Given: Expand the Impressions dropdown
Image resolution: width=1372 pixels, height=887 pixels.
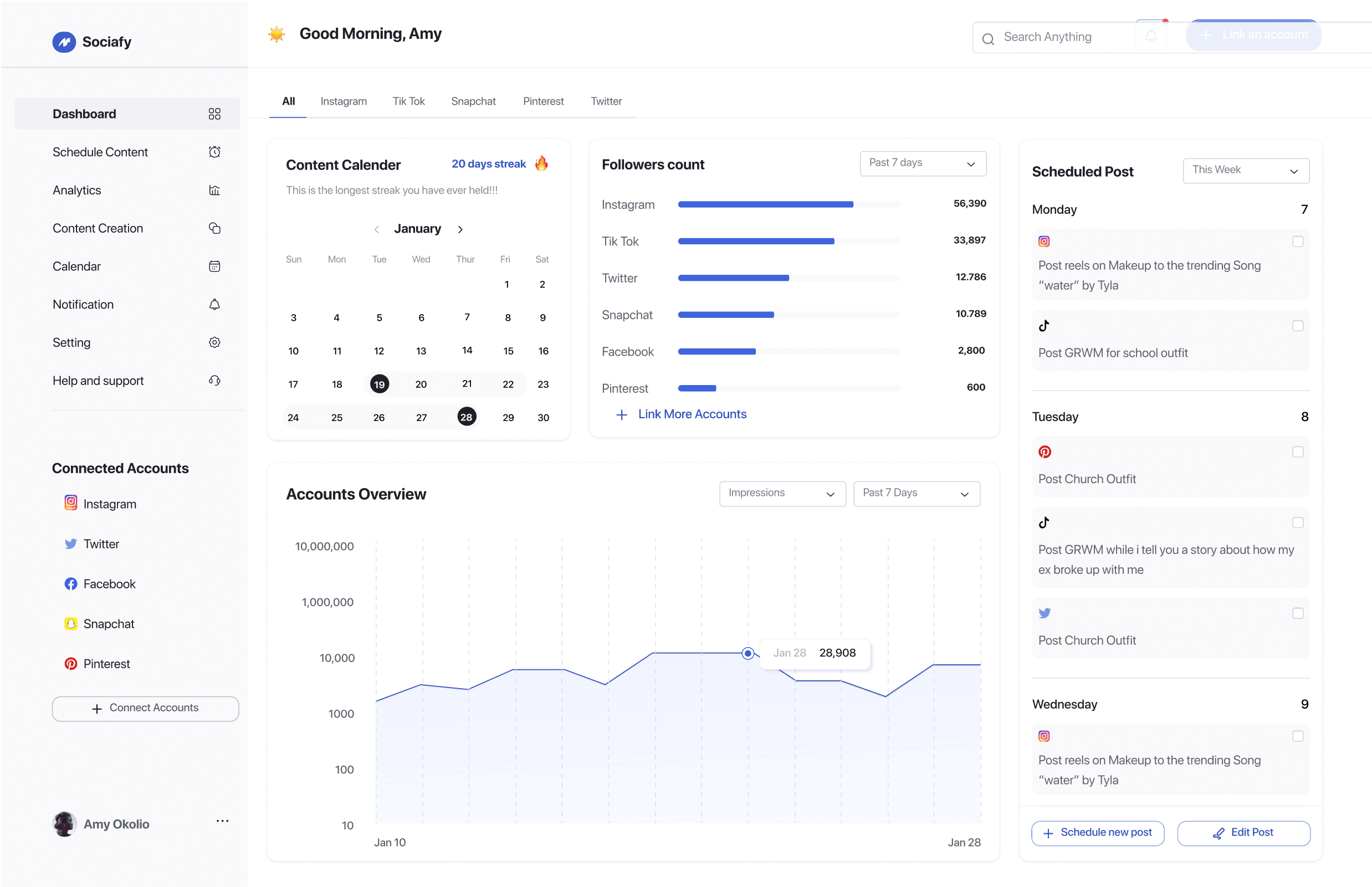Looking at the screenshot, I should (x=782, y=494).
